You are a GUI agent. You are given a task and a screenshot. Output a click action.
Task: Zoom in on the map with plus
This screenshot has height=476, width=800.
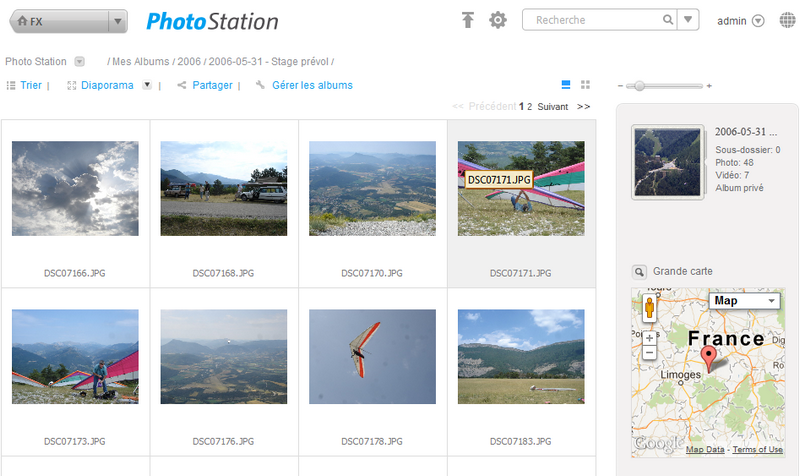point(649,338)
